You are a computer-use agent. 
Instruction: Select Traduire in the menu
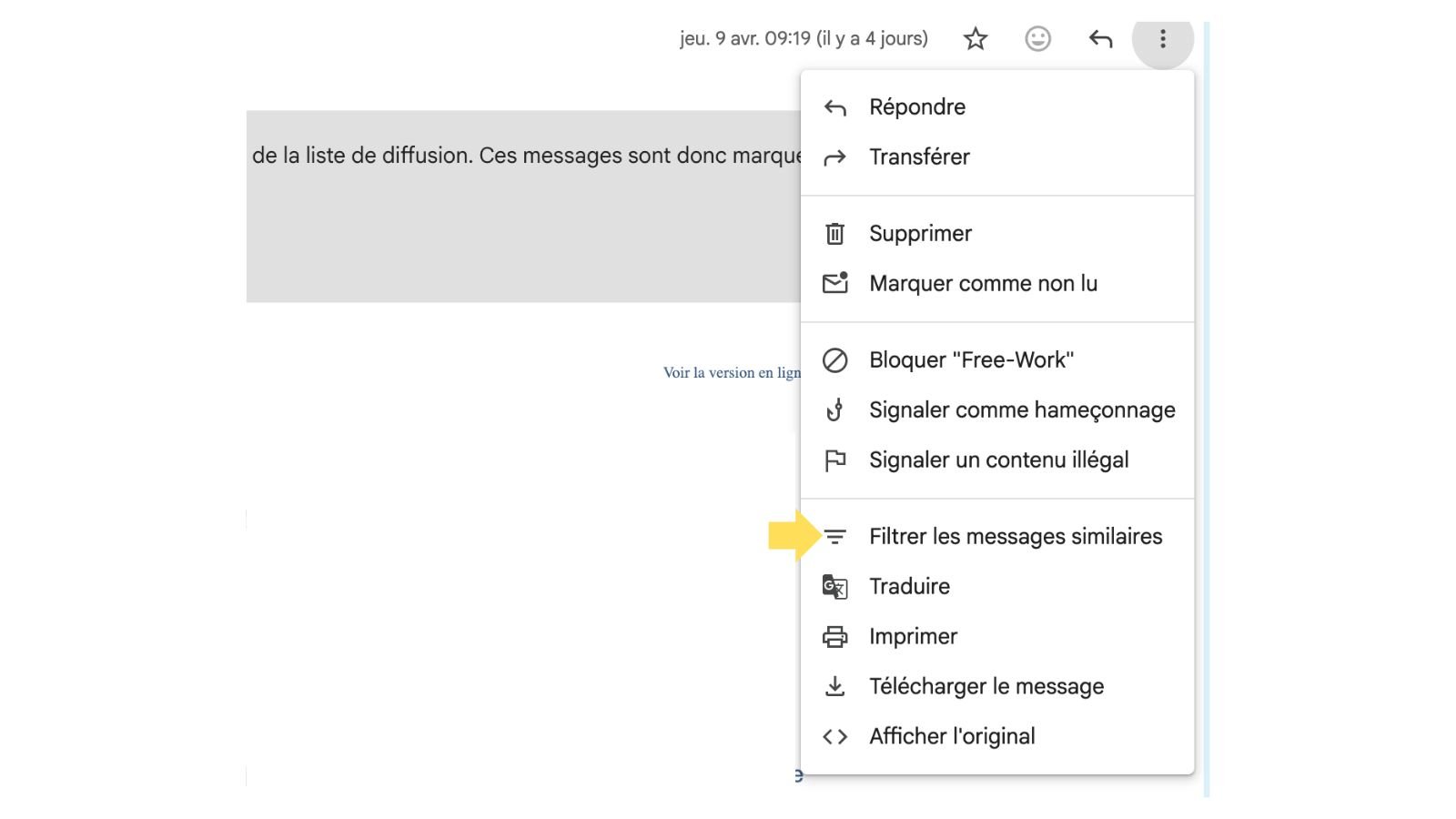pyautogui.click(x=997, y=587)
